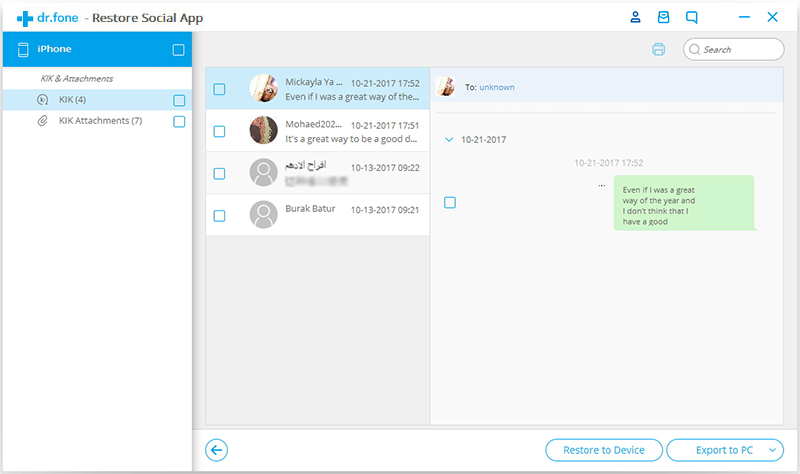The height and width of the screenshot is (474, 800).
Task: Click the three dots beside message bubble
Action: (602, 185)
